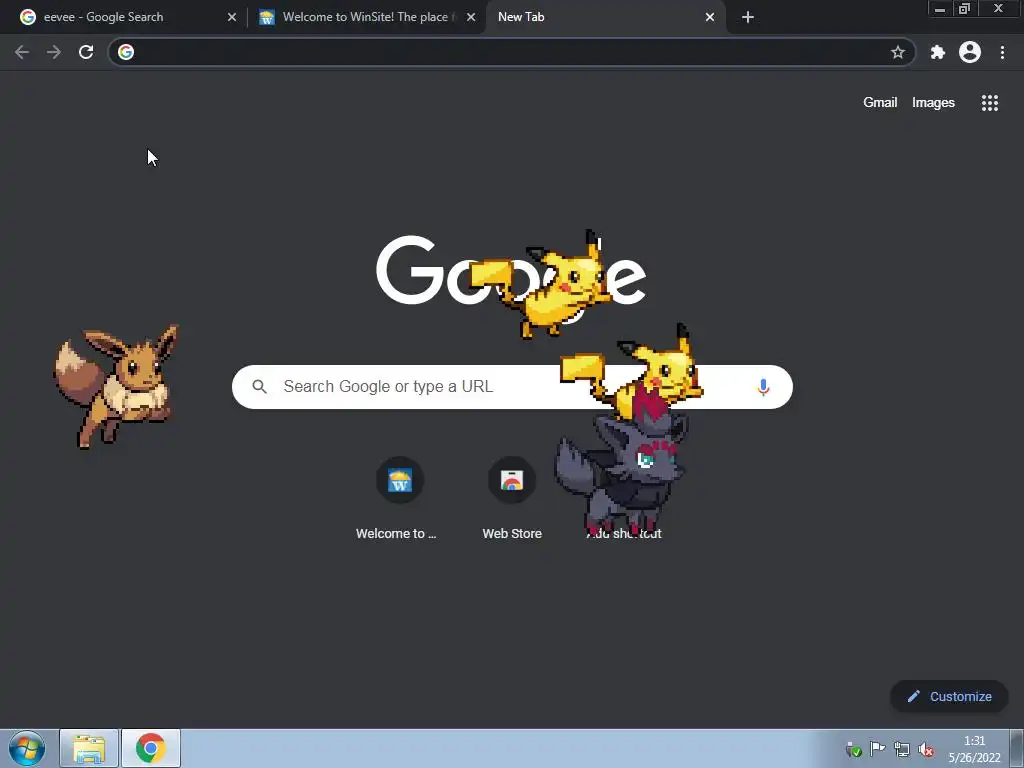Open Chrome's three-dot menu
Screen dimensions: 1024x768
click(1002, 52)
